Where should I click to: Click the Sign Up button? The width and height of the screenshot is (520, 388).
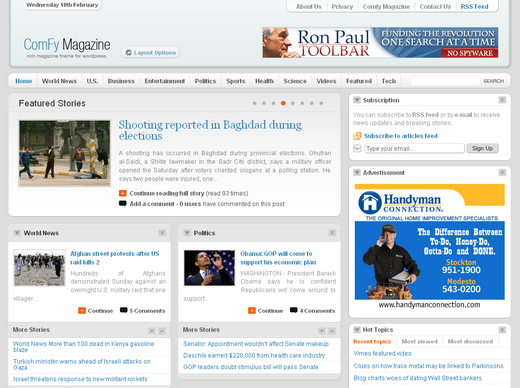tap(482, 148)
